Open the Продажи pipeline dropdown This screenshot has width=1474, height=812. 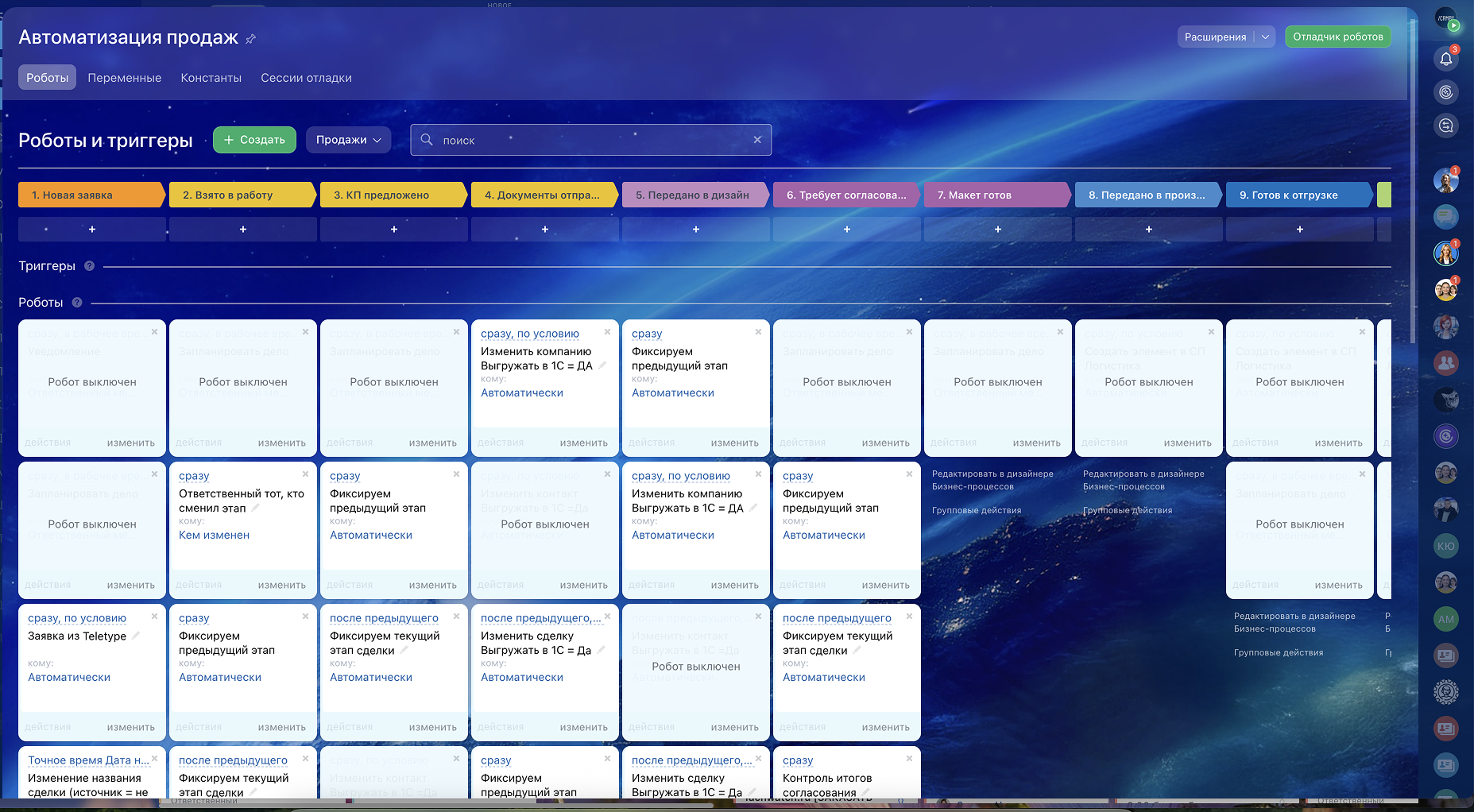tap(348, 140)
